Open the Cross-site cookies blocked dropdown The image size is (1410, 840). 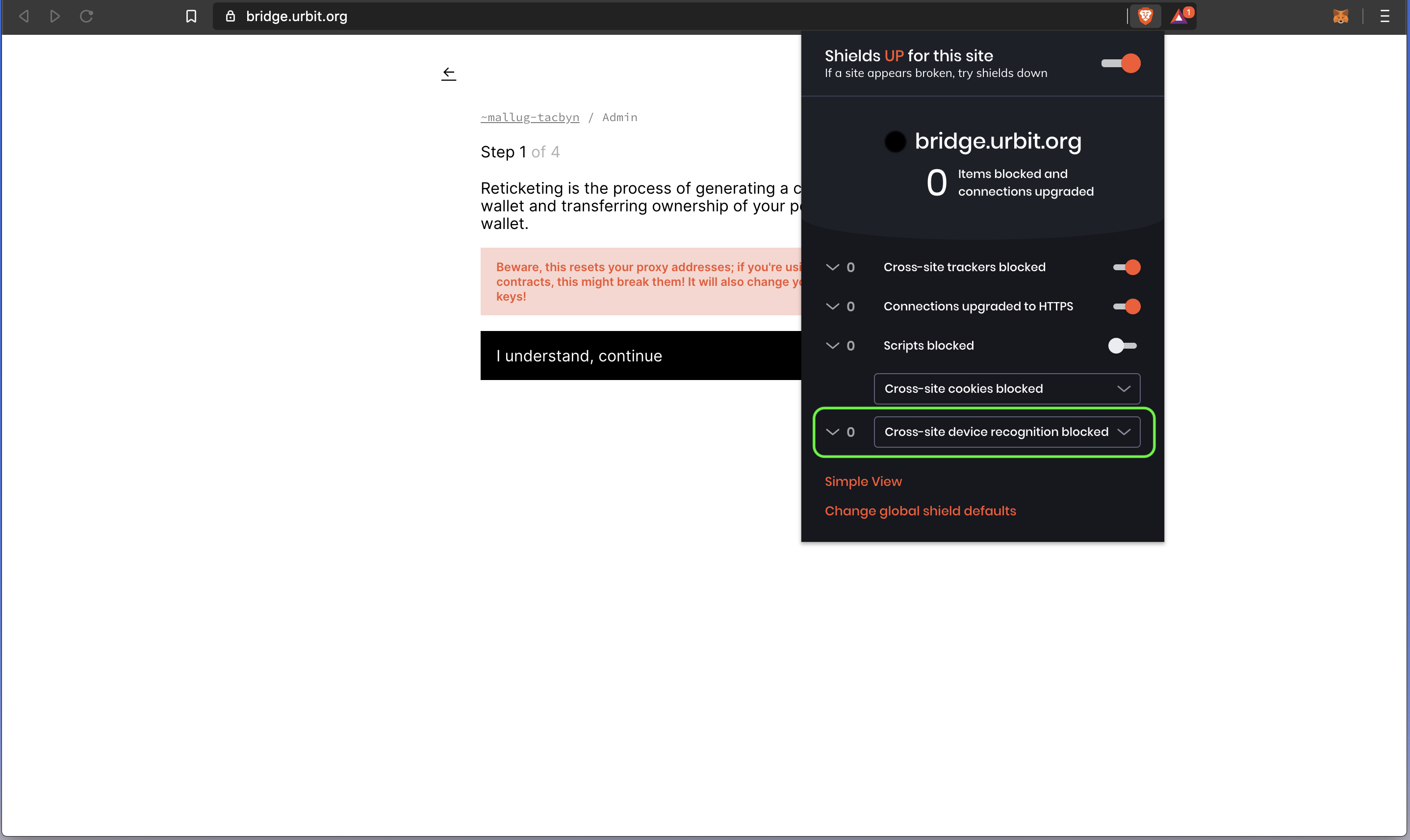point(1006,388)
